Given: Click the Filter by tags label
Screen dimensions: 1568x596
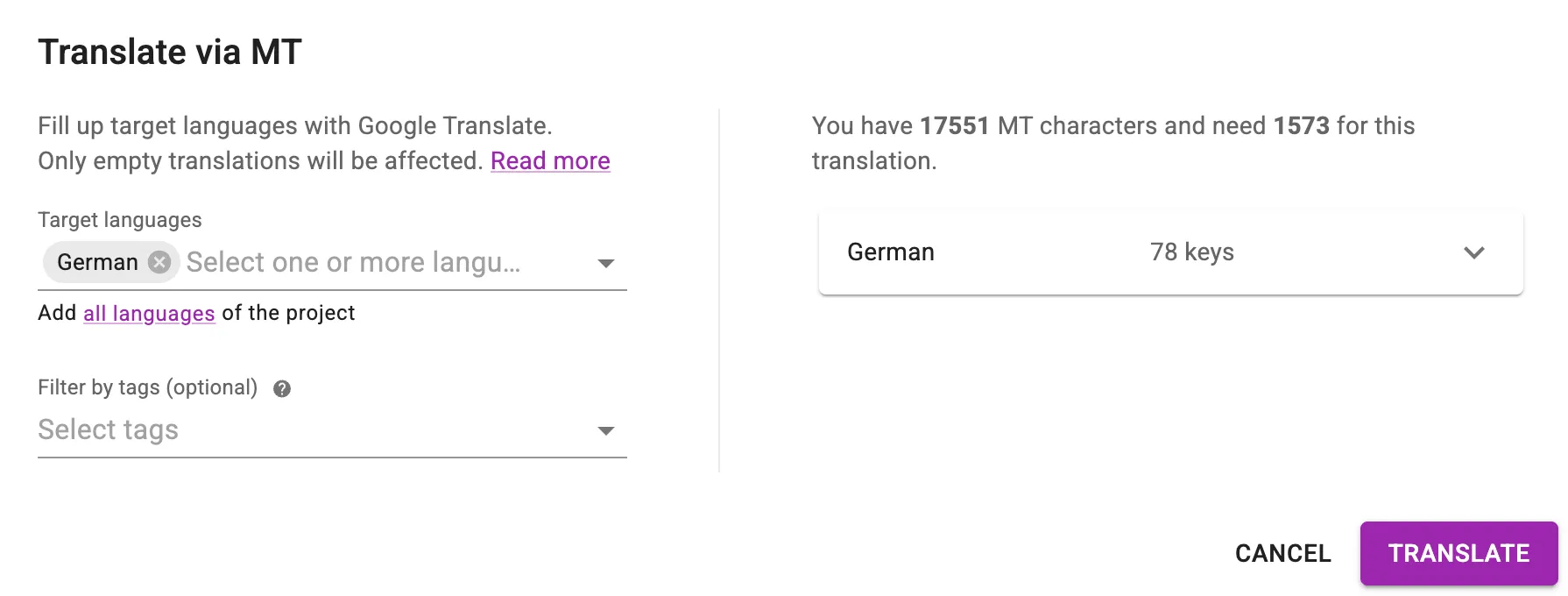Looking at the screenshot, I should [x=146, y=387].
